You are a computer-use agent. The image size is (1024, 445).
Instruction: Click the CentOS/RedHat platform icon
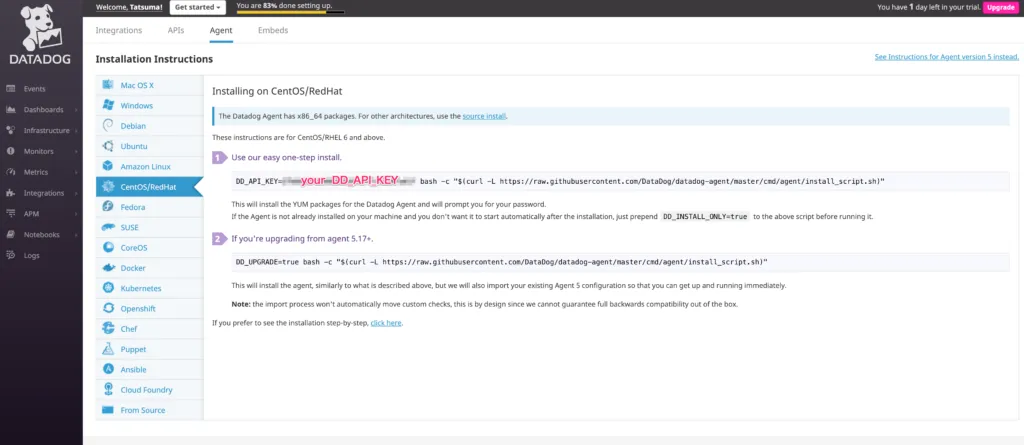108,187
